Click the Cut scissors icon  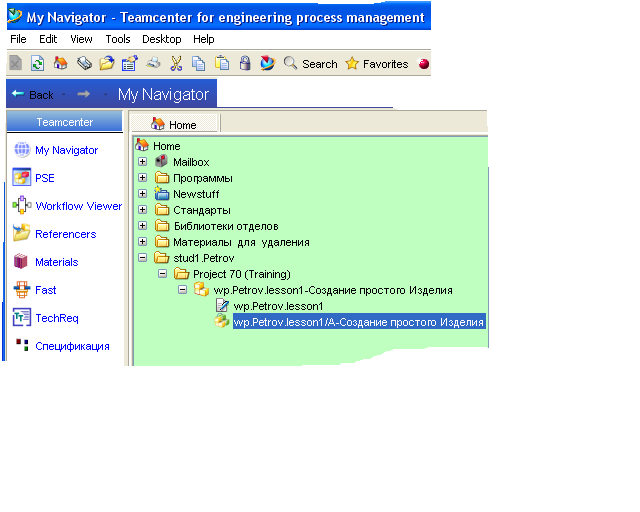[x=176, y=63]
